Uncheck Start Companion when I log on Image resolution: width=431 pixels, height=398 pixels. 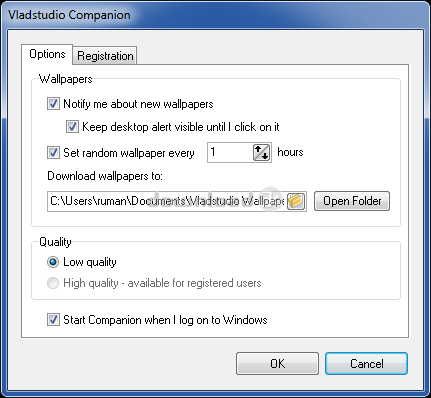pos(53,320)
